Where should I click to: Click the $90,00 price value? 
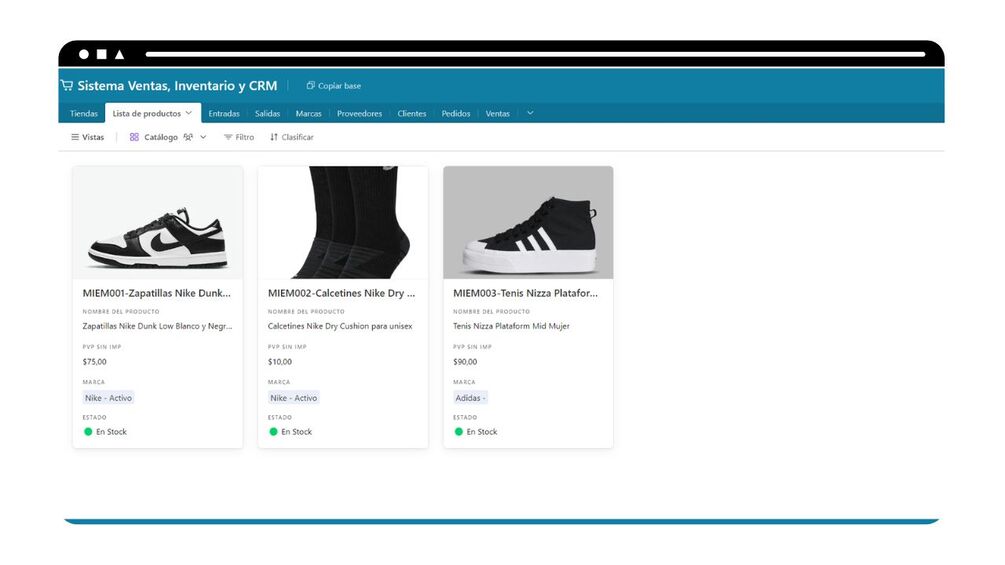(x=465, y=362)
